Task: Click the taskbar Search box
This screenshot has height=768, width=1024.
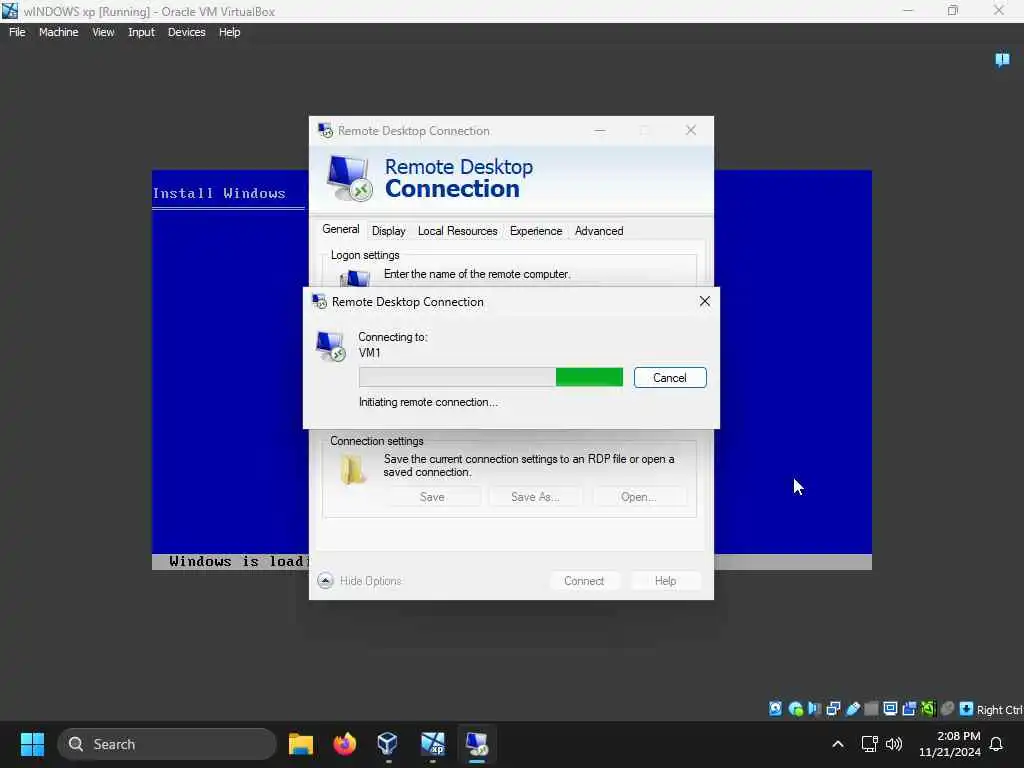Action: pos(167,744)
